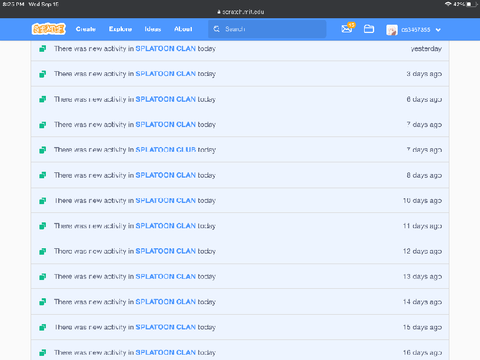
Task: Click studio icon on 14 days ago row
Action: coord(42,302)
